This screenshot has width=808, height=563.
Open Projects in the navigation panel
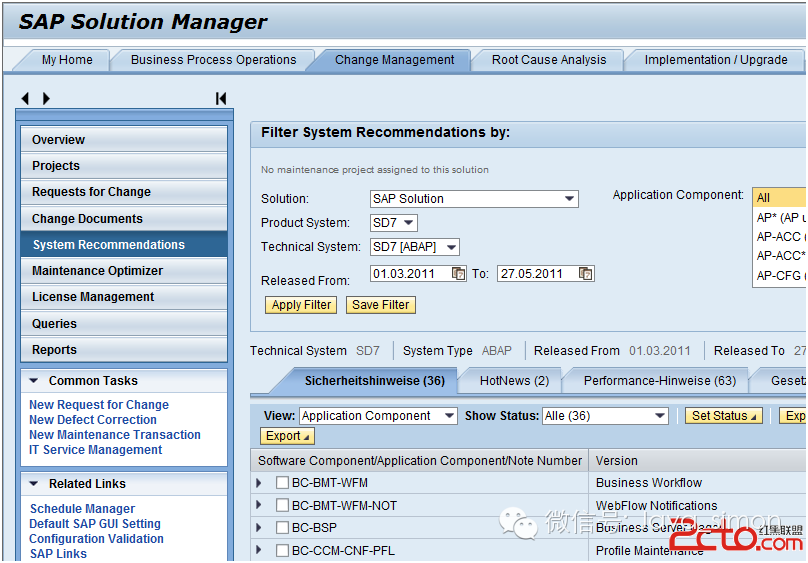[x=124, y=166]
